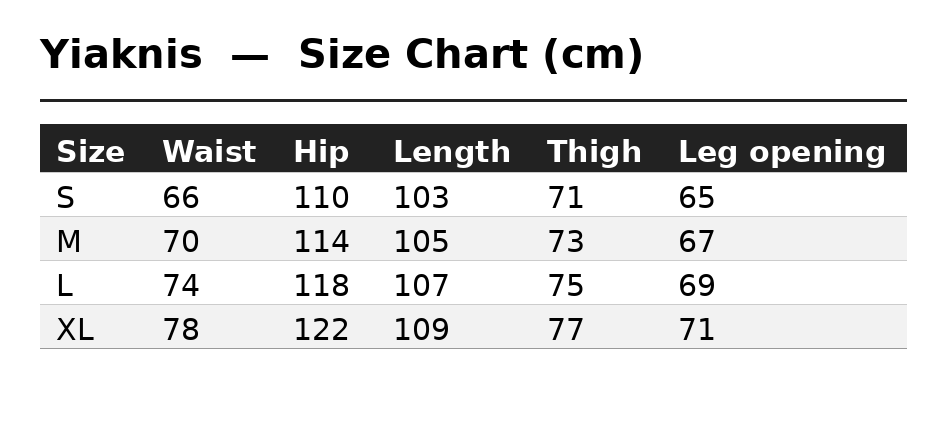Click length value 107 in L row

pos(421,286)
